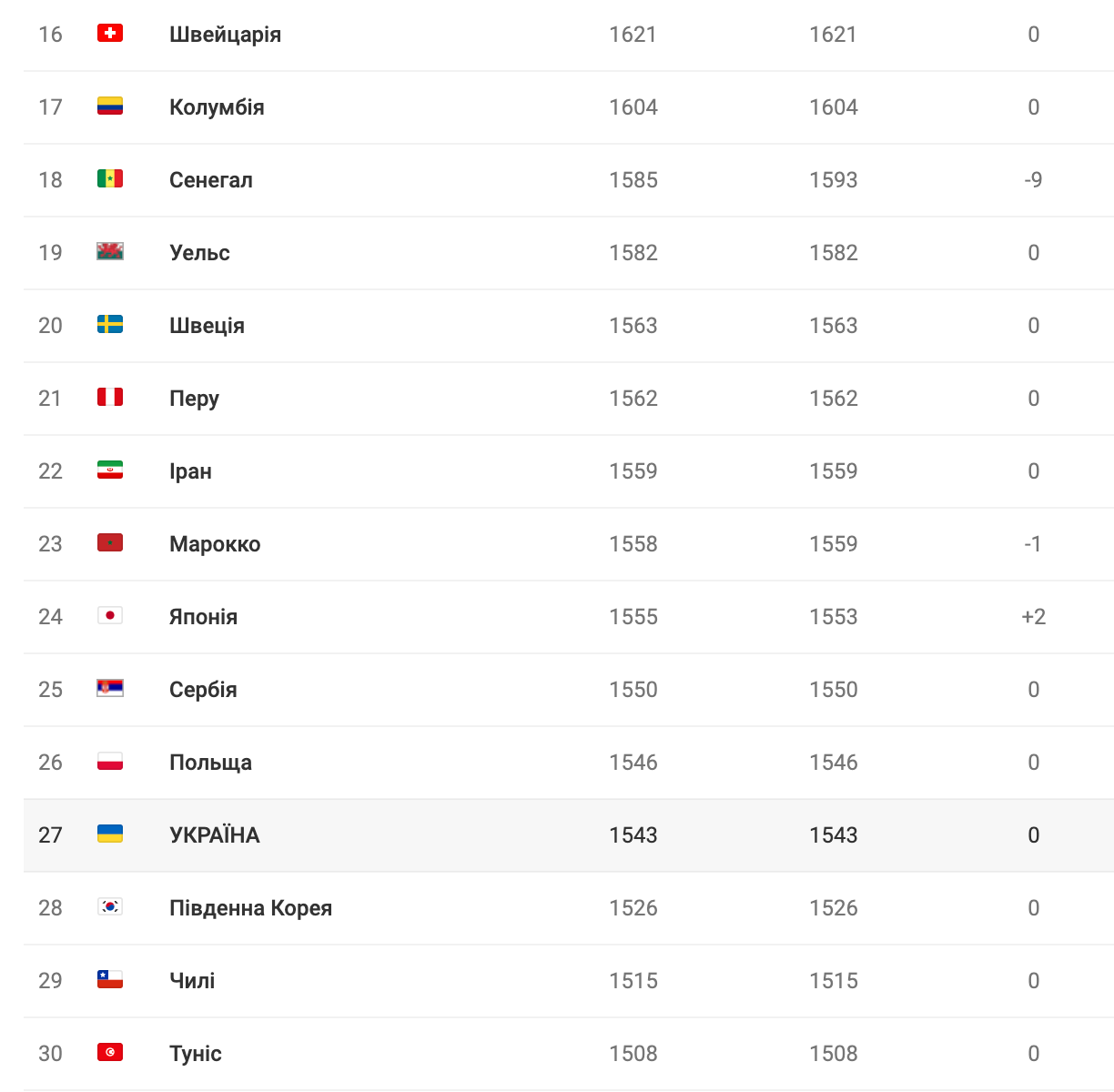Open the Південна Корея team name

pyautogui.click(x=250, y=908)
